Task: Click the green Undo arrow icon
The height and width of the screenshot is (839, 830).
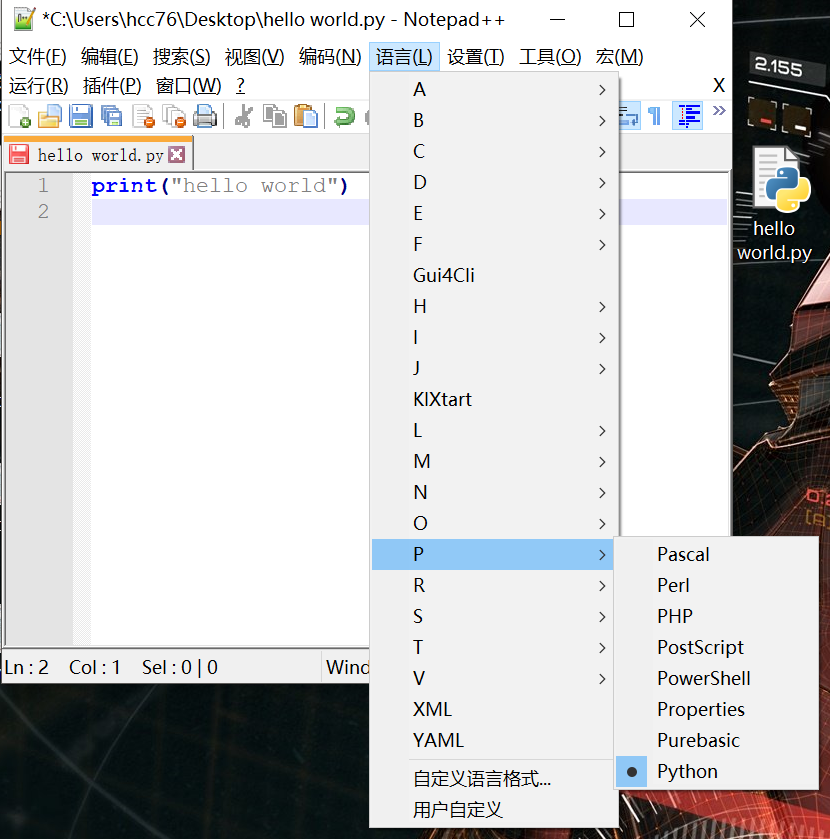Action: [x=344, y=116]
